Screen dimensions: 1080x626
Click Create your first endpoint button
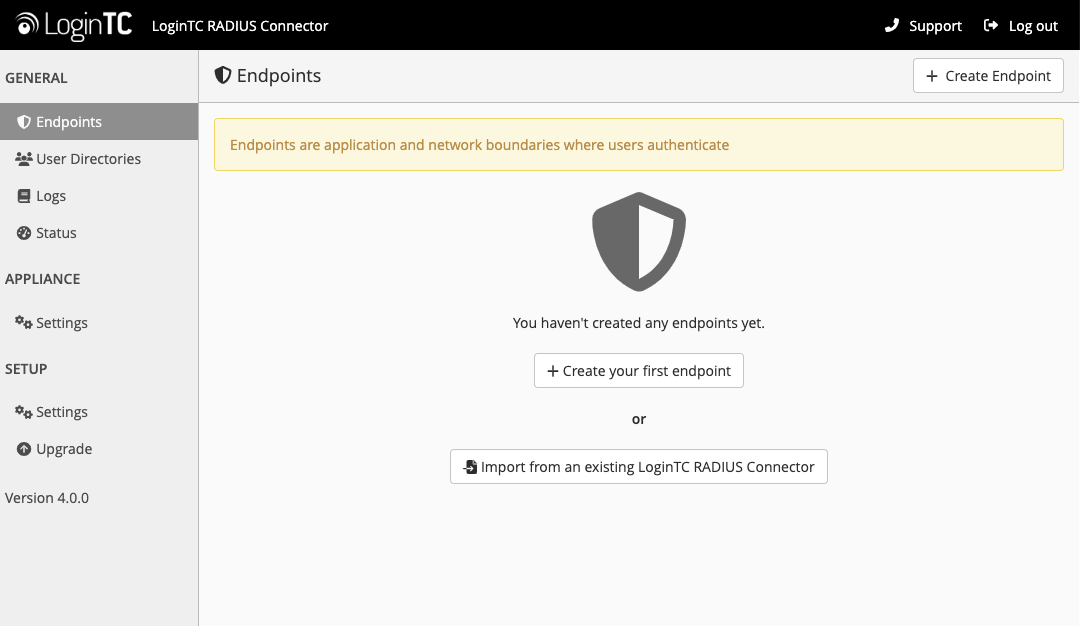tap(638, 371)
